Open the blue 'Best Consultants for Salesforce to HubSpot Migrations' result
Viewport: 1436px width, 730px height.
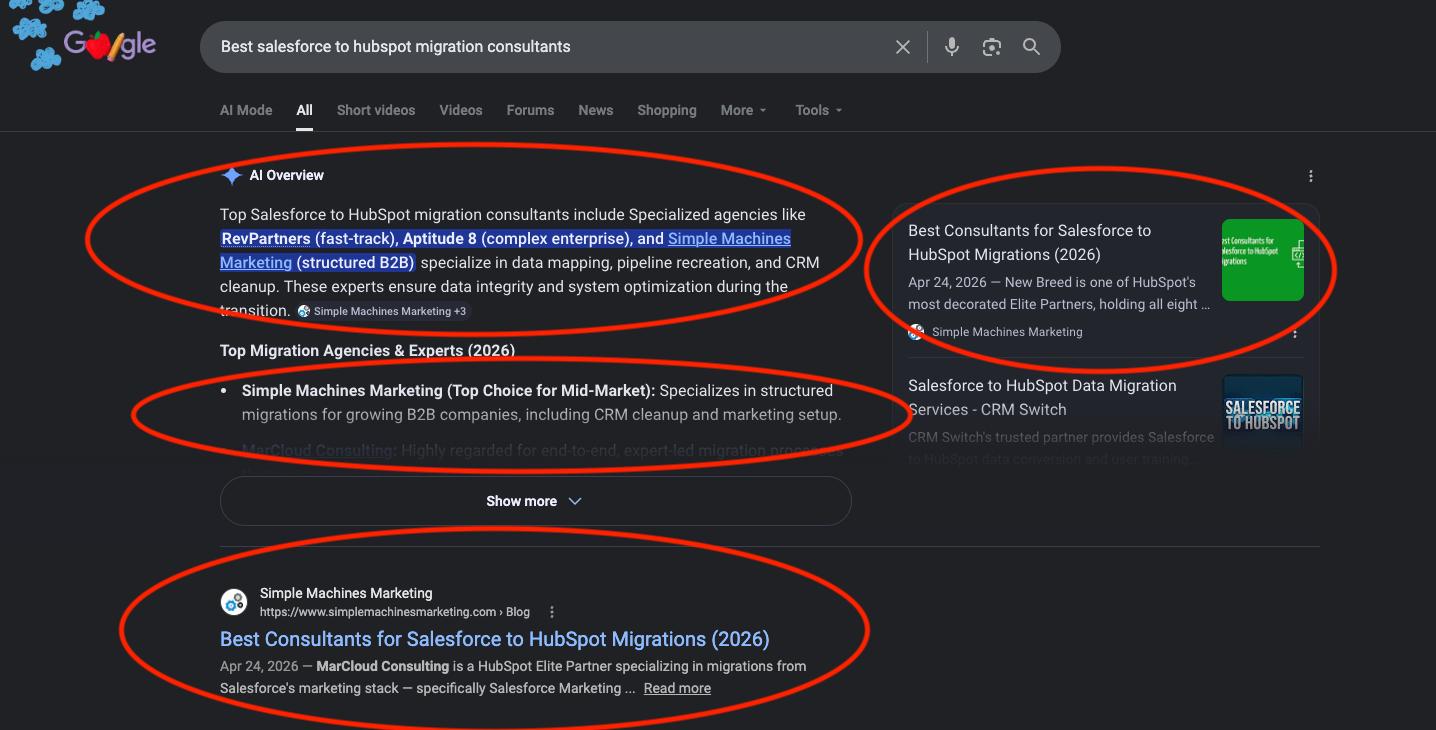point(495,639)
